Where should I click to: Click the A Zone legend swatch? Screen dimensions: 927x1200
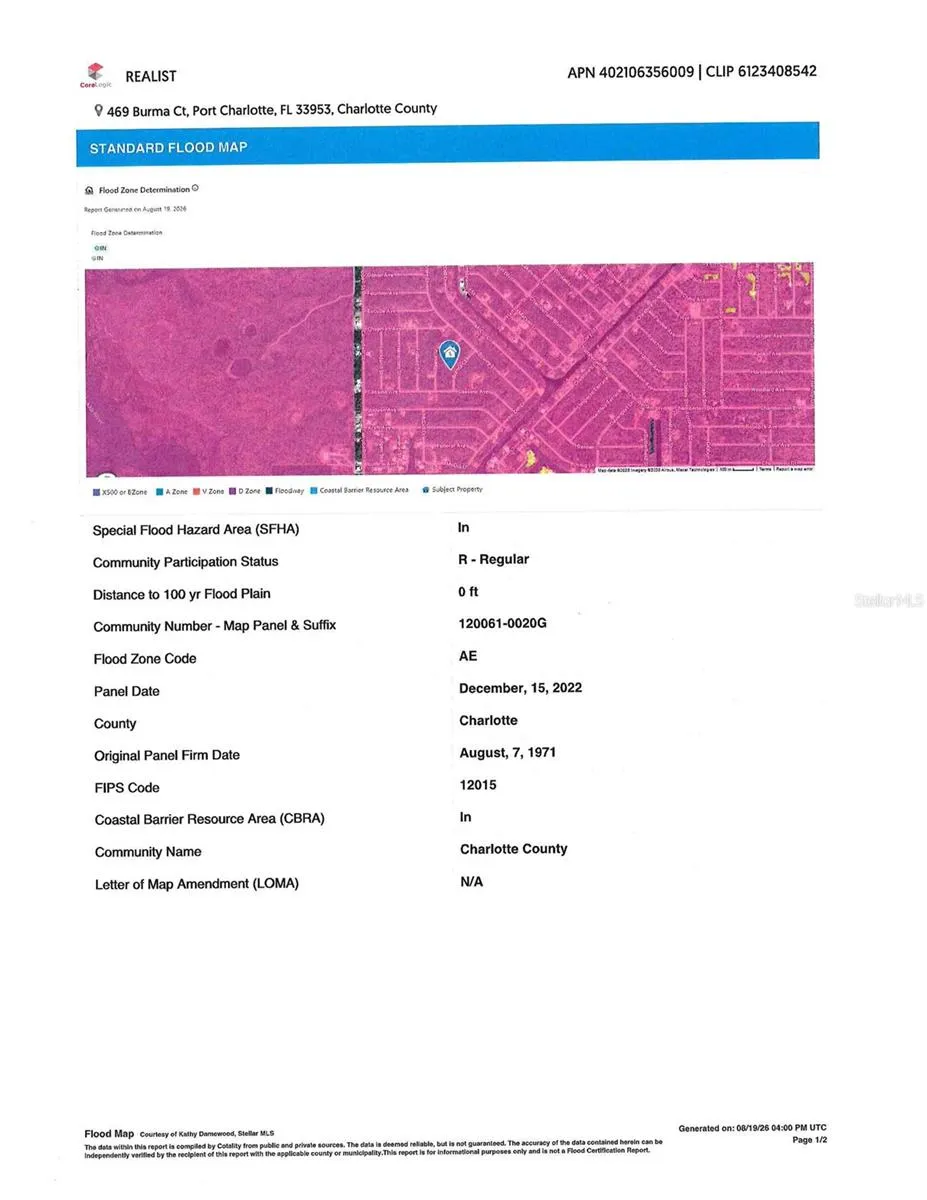(x=160, y=492)
